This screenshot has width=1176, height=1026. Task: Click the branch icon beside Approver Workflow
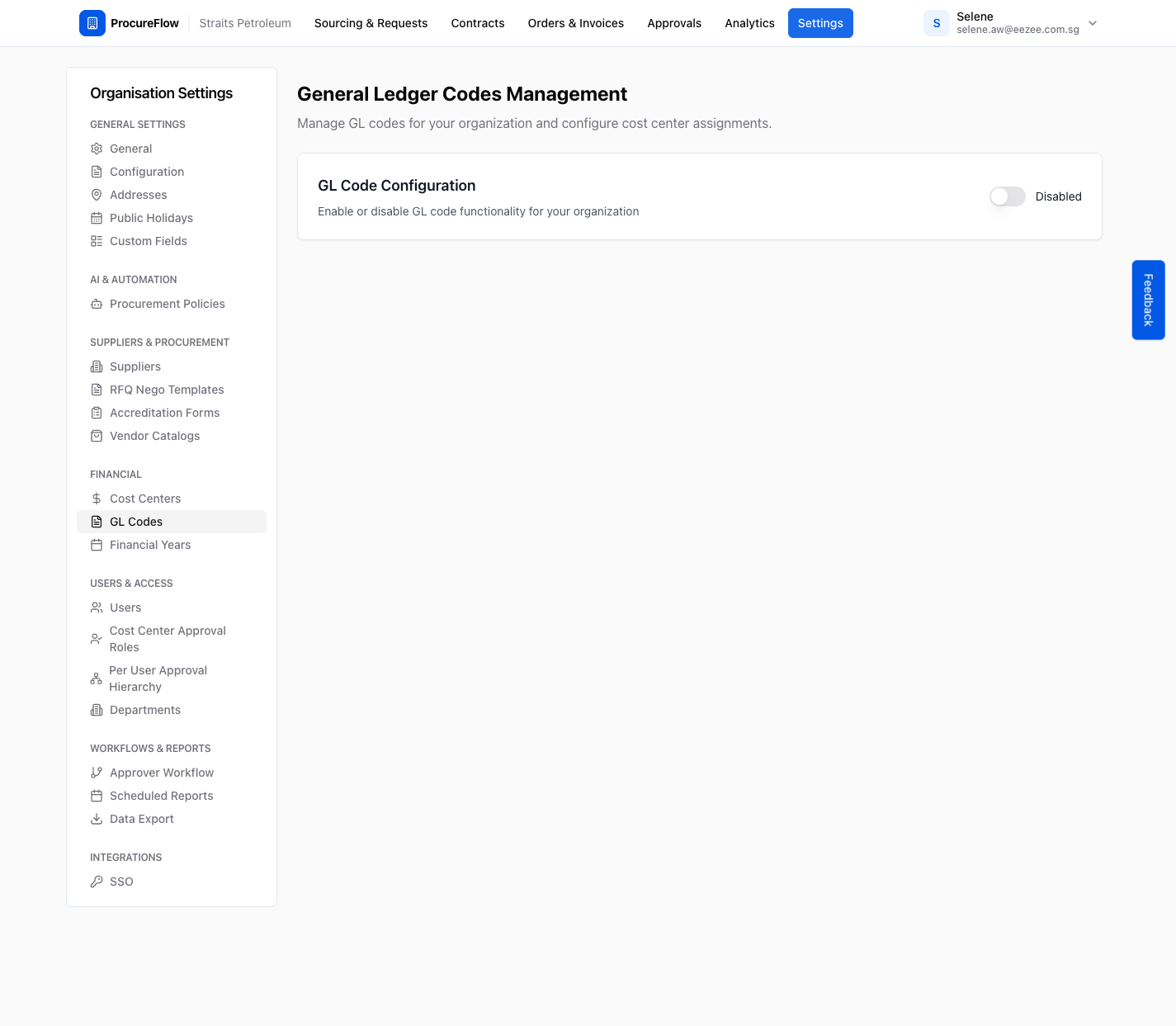97,773
